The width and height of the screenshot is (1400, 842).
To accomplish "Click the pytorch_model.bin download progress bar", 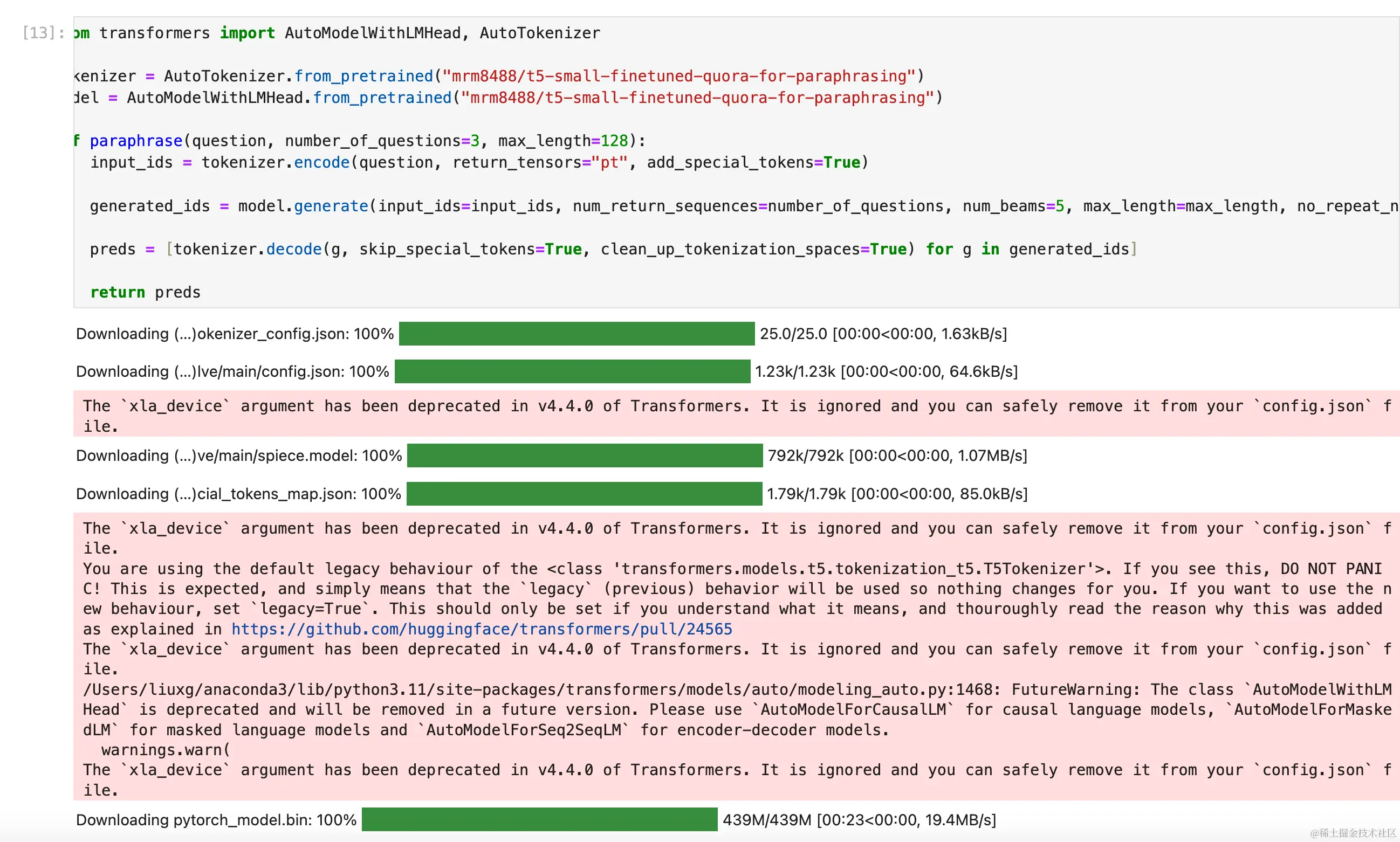I will pos(539,820).
